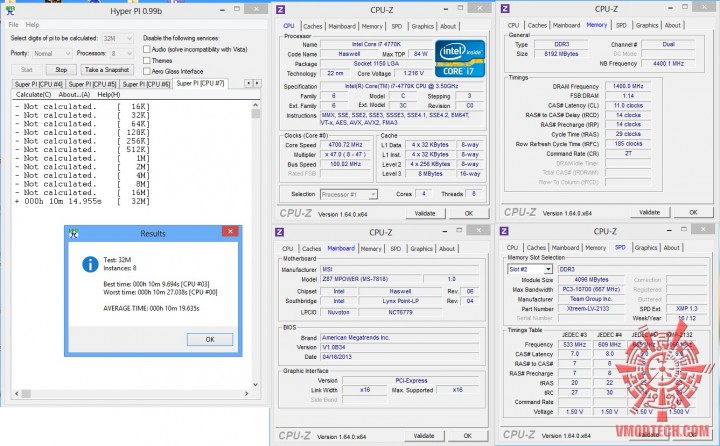Image resolution: width=720 pixels, height=446 pixels.
Task: Toggle the Aero Glass Interface checkbox
Action: point(146,71)
